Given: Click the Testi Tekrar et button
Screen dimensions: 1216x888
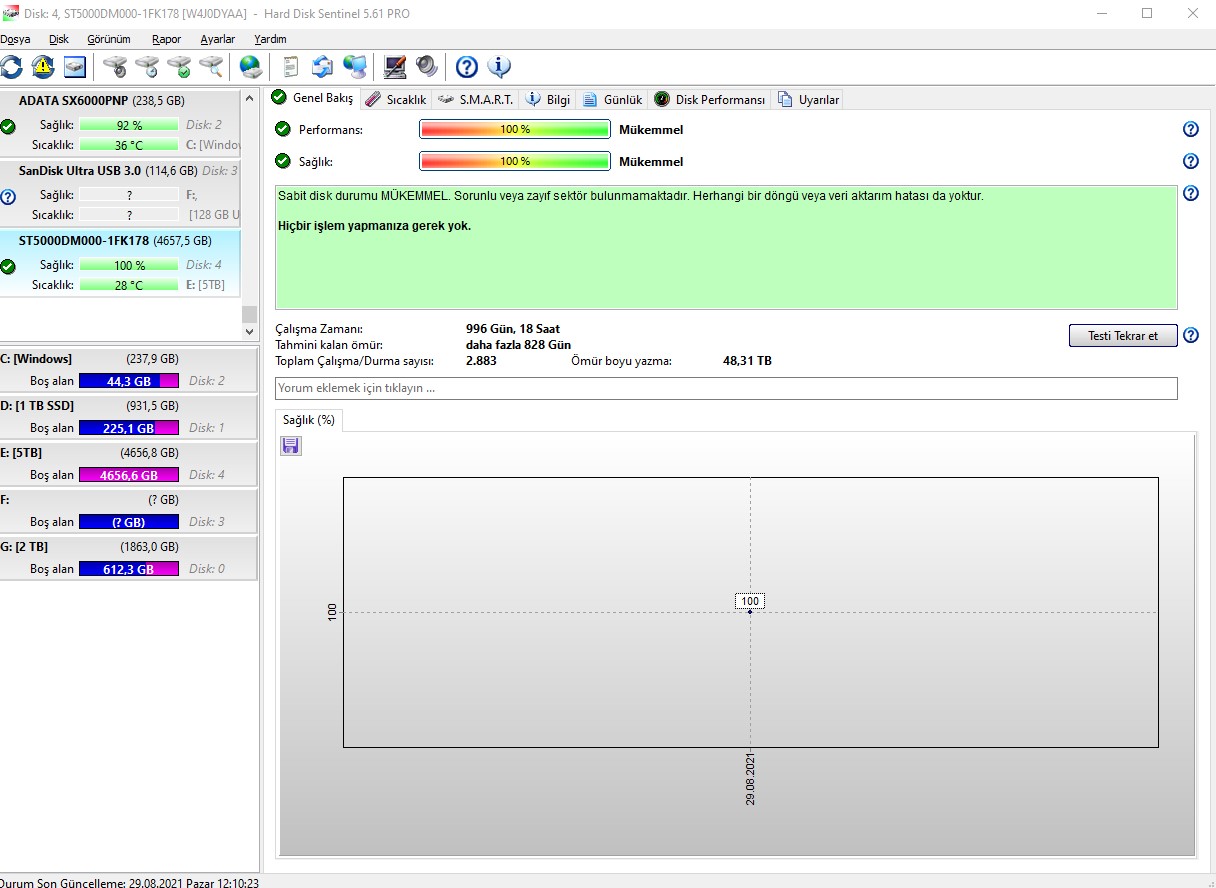Looking at the screenshot, I should (1123, 336).
